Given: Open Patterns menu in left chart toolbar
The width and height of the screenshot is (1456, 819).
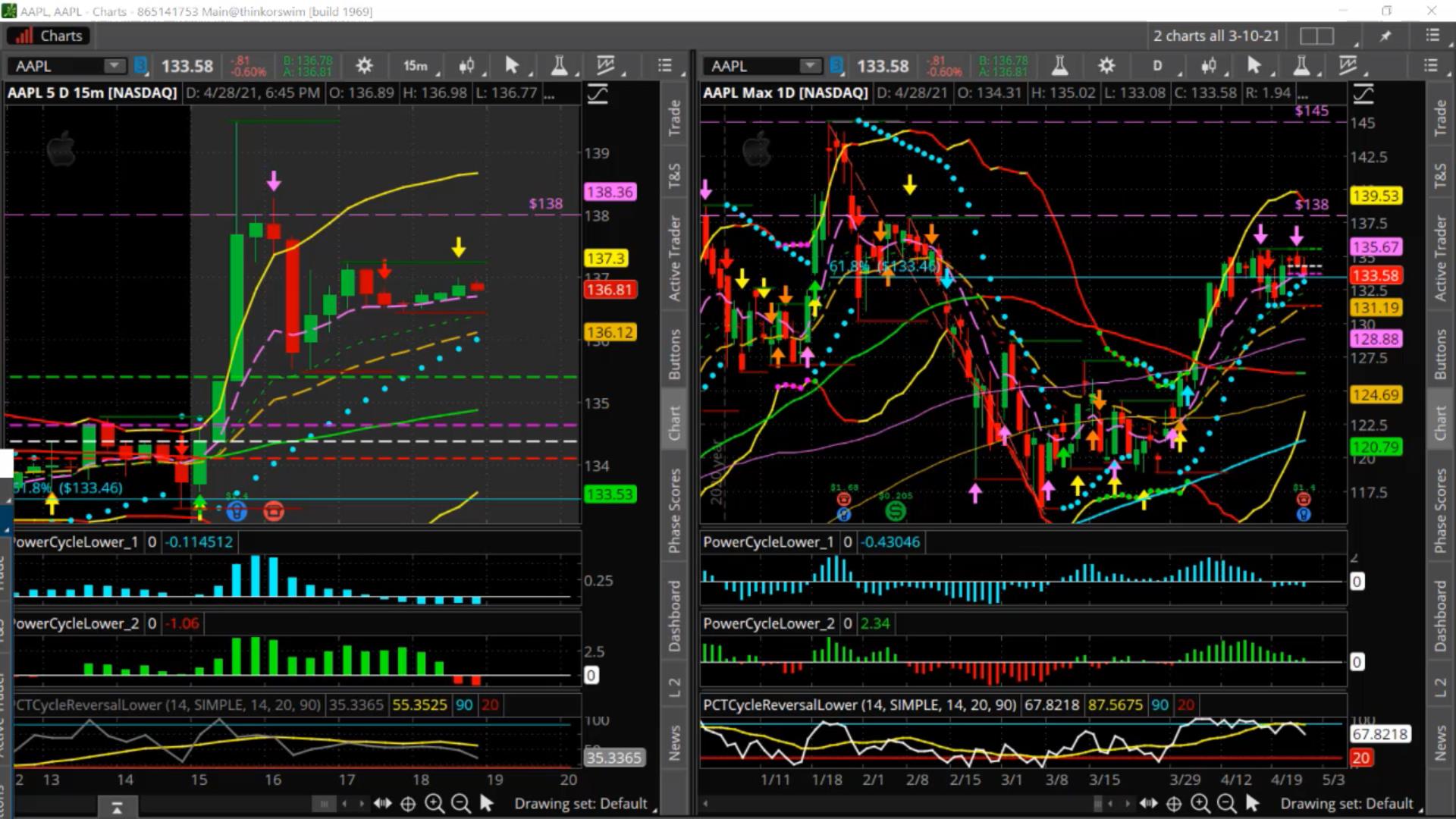Looking at the screenshot, I should (606, 66).
